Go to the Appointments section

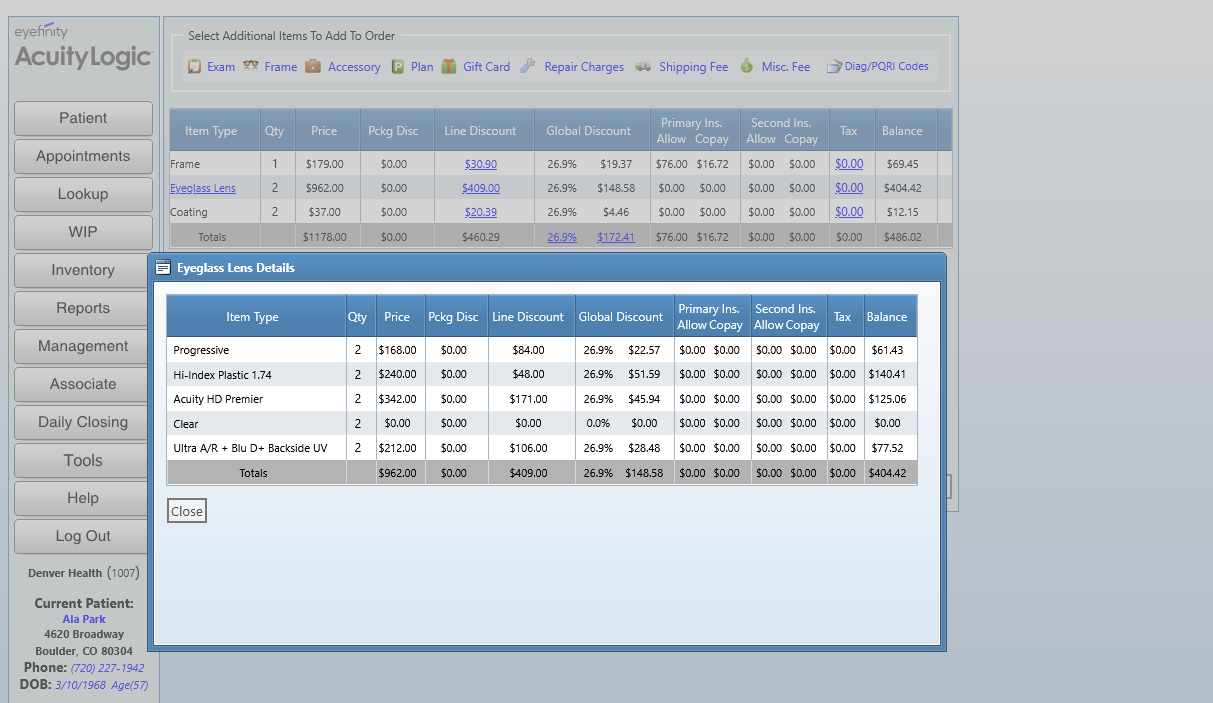click(x=83, y=156)
